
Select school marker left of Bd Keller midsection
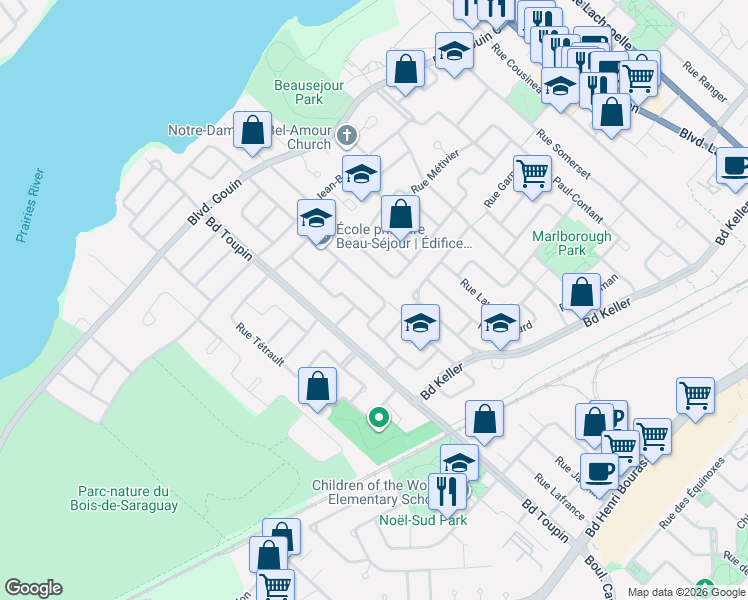click(x=420, y=326)
